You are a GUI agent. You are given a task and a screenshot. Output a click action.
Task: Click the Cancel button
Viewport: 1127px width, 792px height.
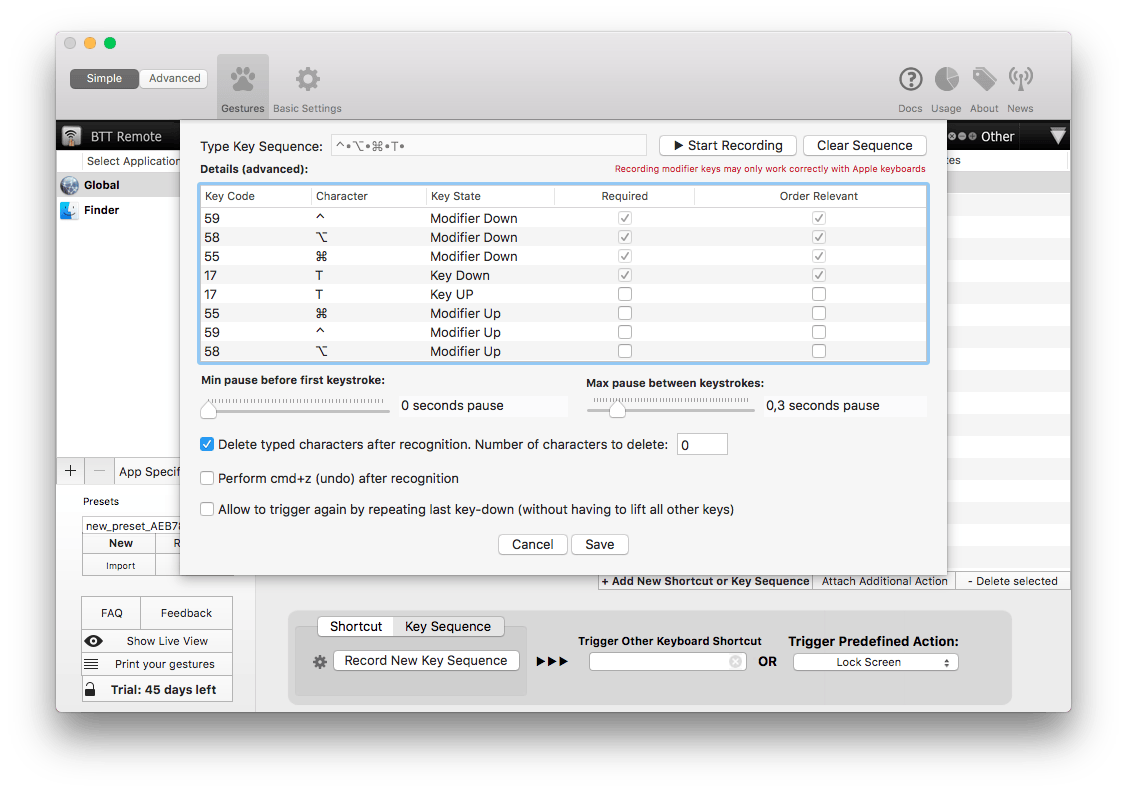pyautogui.click(x=533, y=544)
